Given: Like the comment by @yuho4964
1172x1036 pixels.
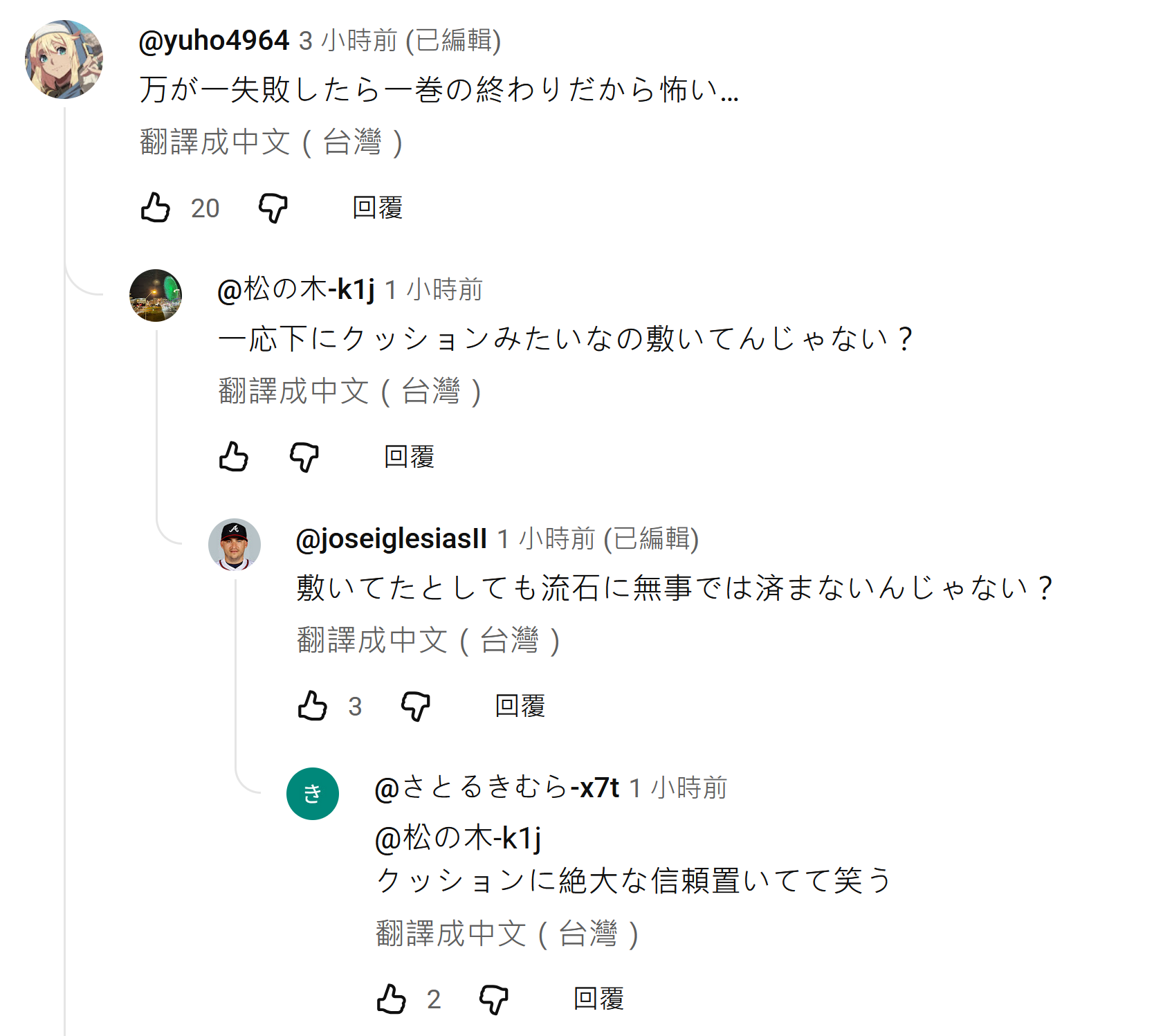Looking at the screenshot, I should tap(156, 208).
